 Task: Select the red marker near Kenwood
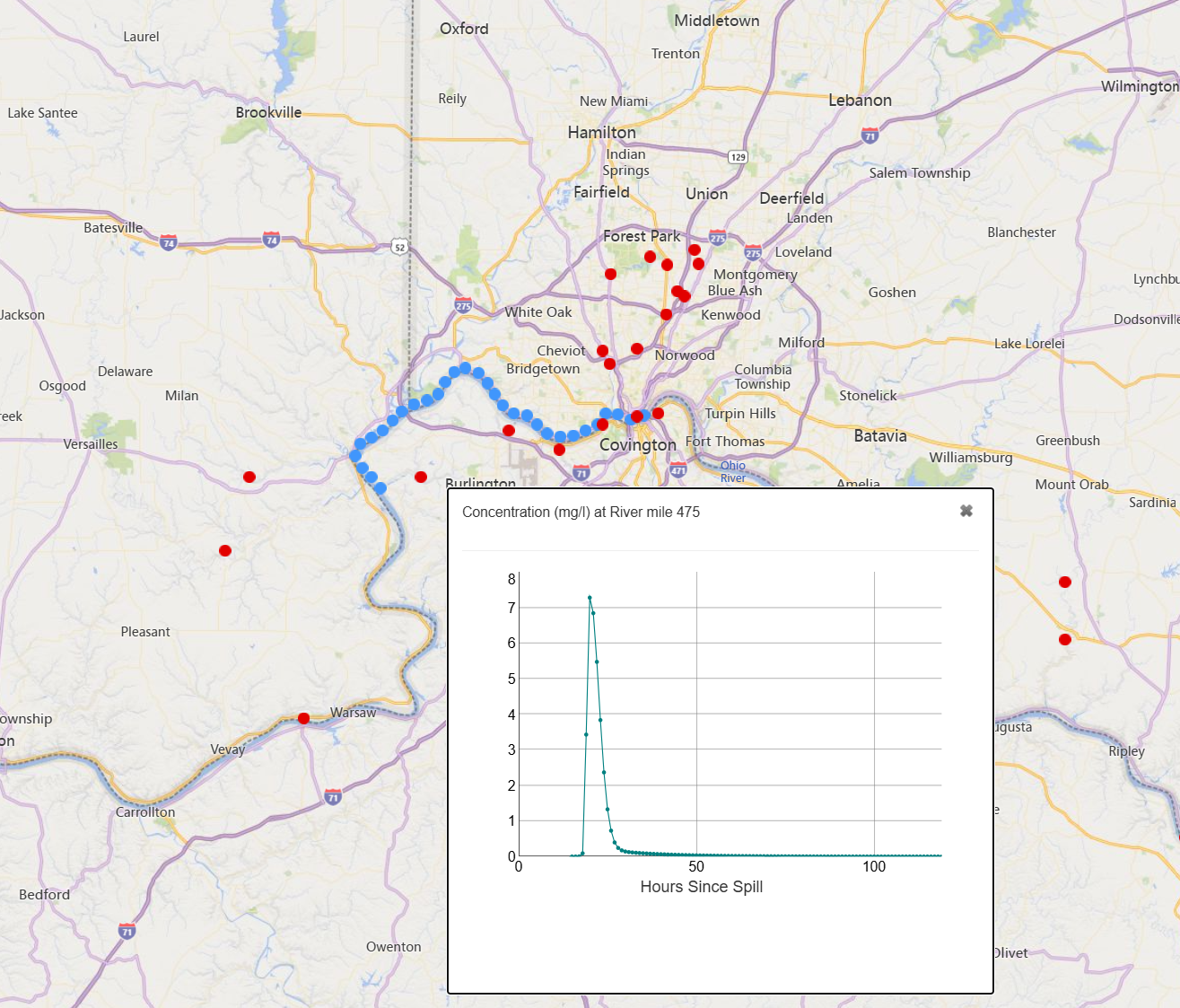pyautogui.click(x=666, y=314)
